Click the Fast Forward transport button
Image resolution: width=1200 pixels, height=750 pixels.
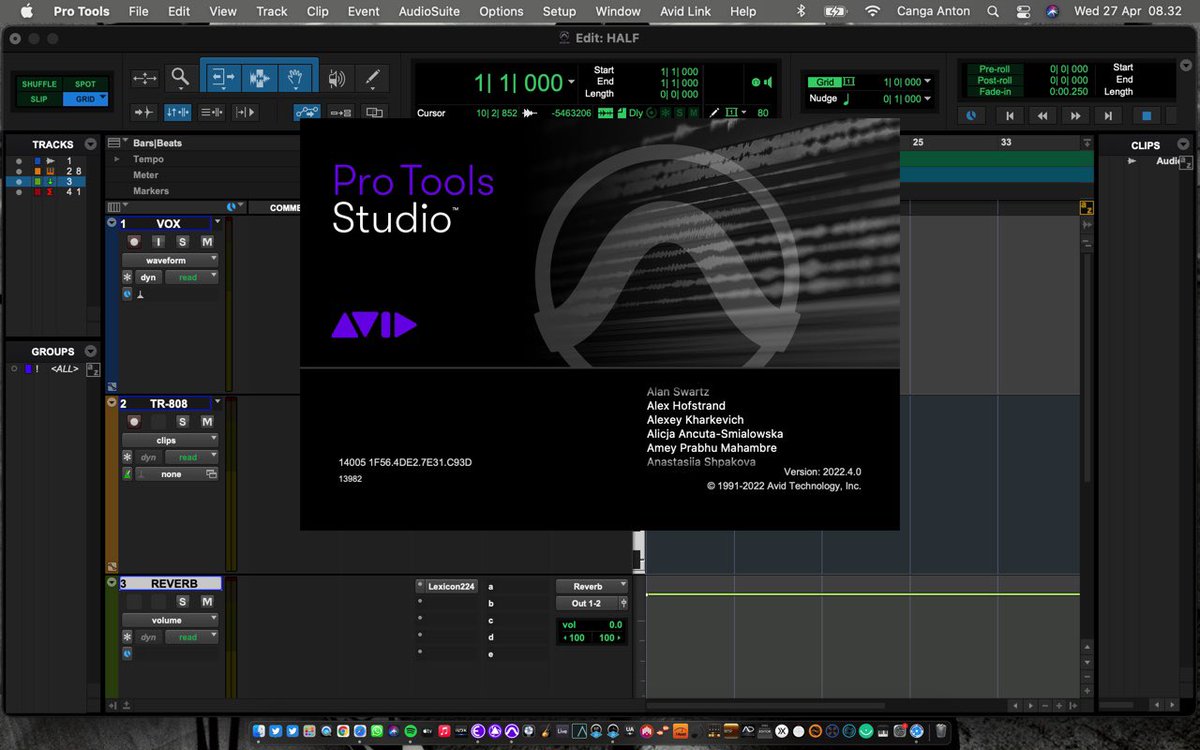click(1076, 116)
